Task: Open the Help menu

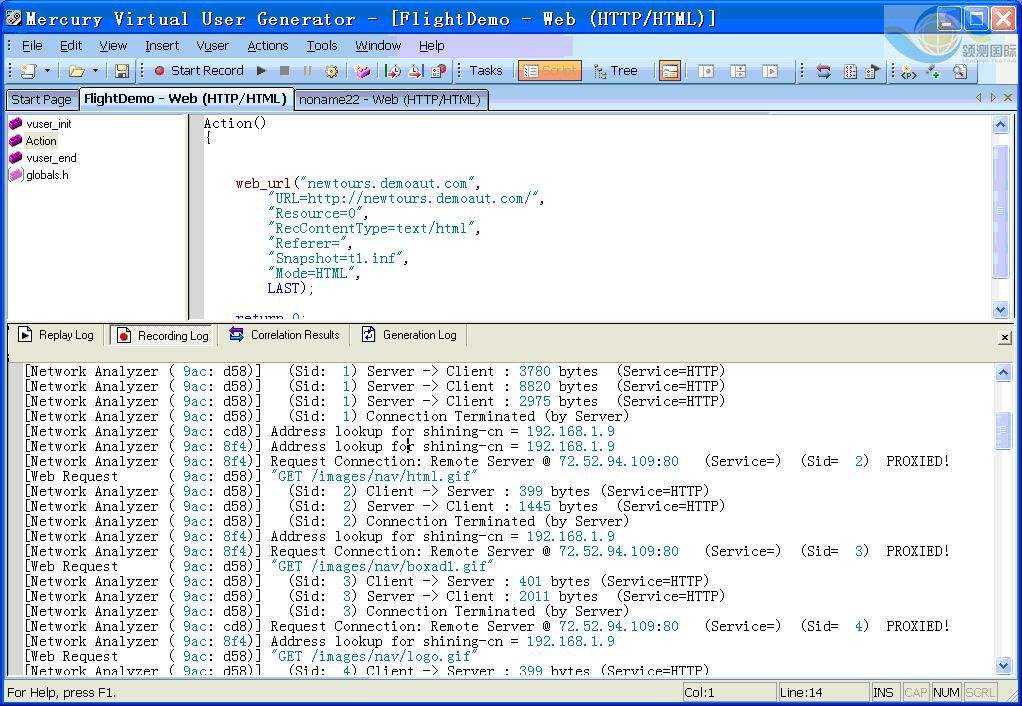Action: click(431, 46)
